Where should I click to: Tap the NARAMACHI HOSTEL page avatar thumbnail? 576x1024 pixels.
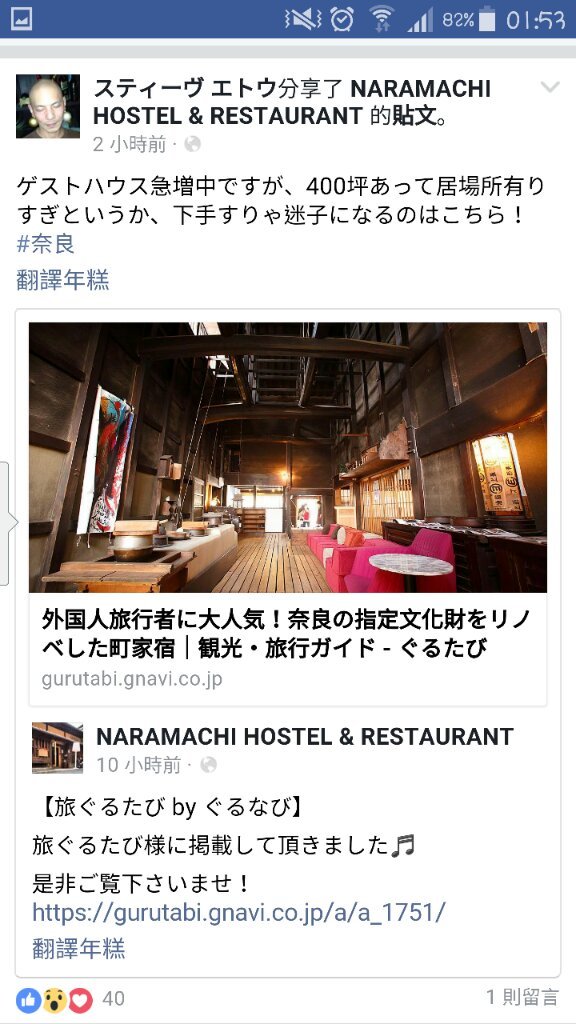pyautogui.click(x=57, y=748)
